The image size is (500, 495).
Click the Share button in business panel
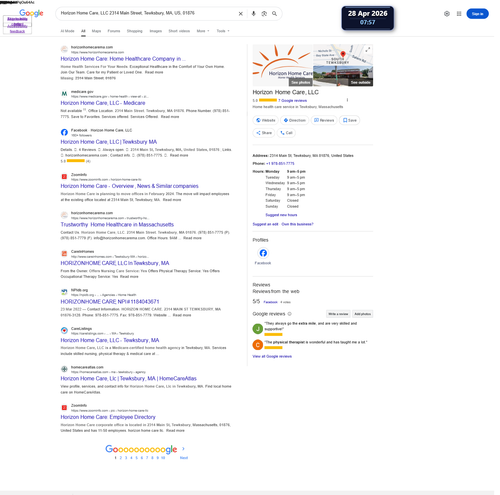click(x=264, y=133)
